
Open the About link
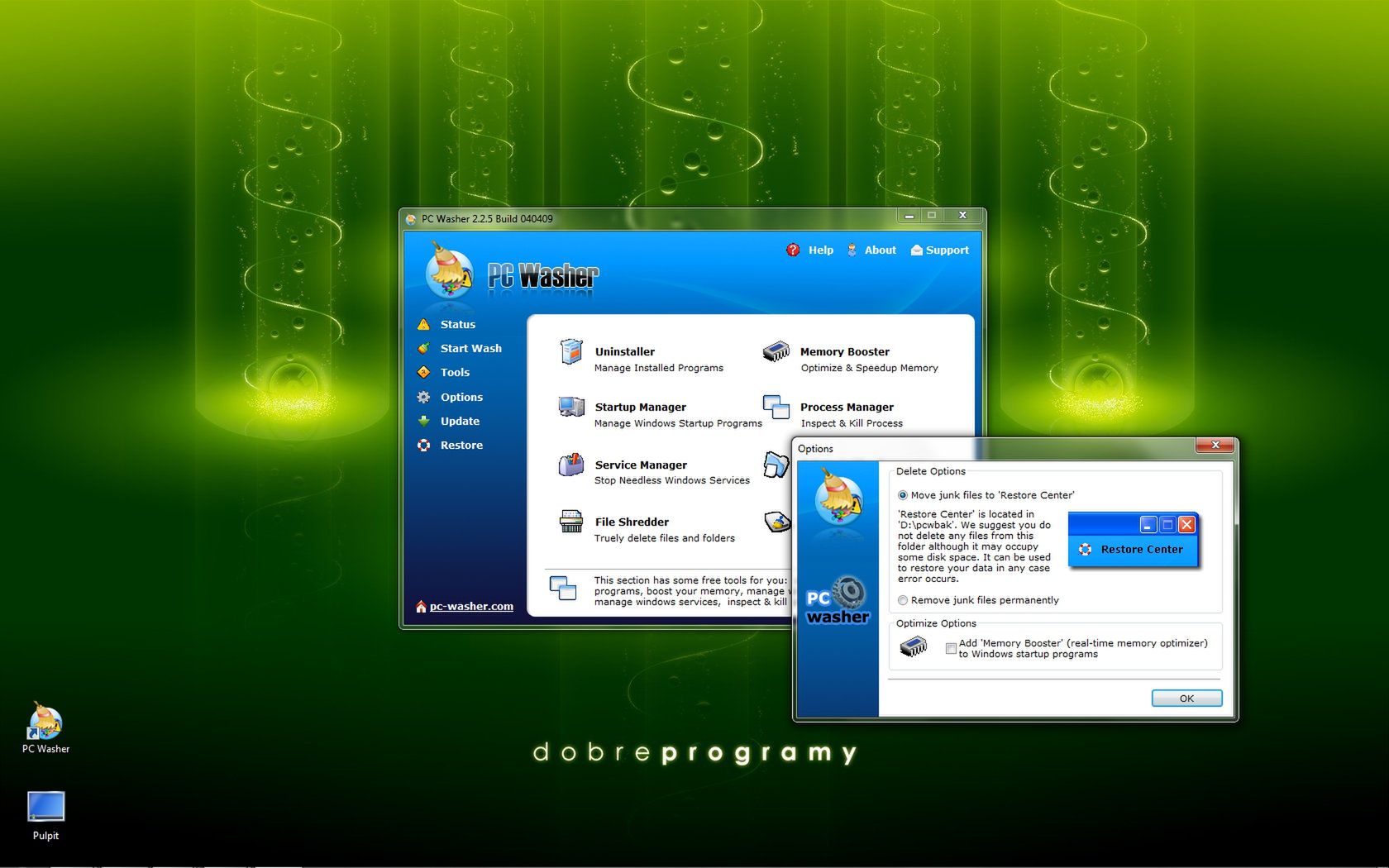tap(880, 250)
